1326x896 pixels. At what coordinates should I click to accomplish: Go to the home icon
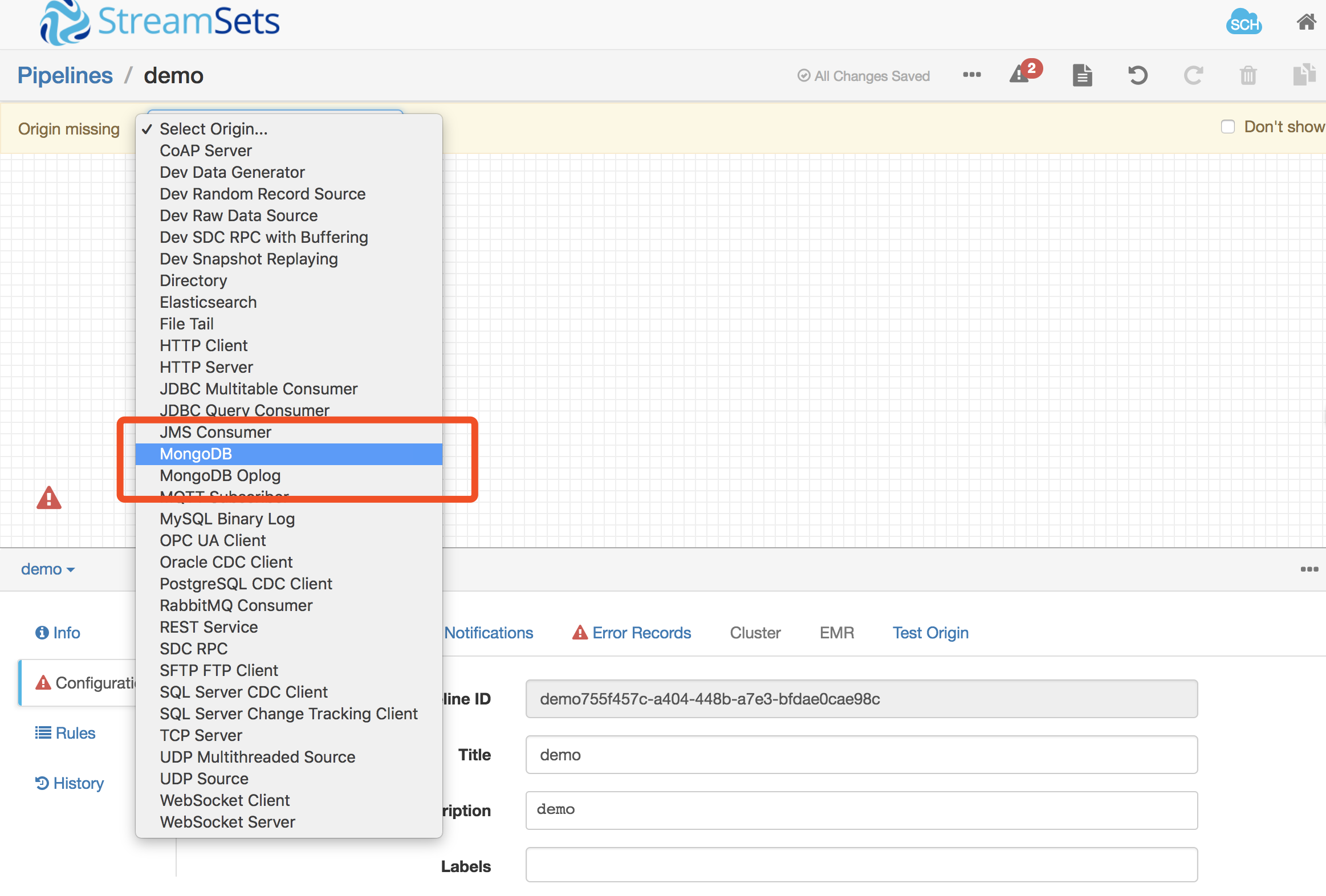pyautogui.click(x=1306, y=22)
